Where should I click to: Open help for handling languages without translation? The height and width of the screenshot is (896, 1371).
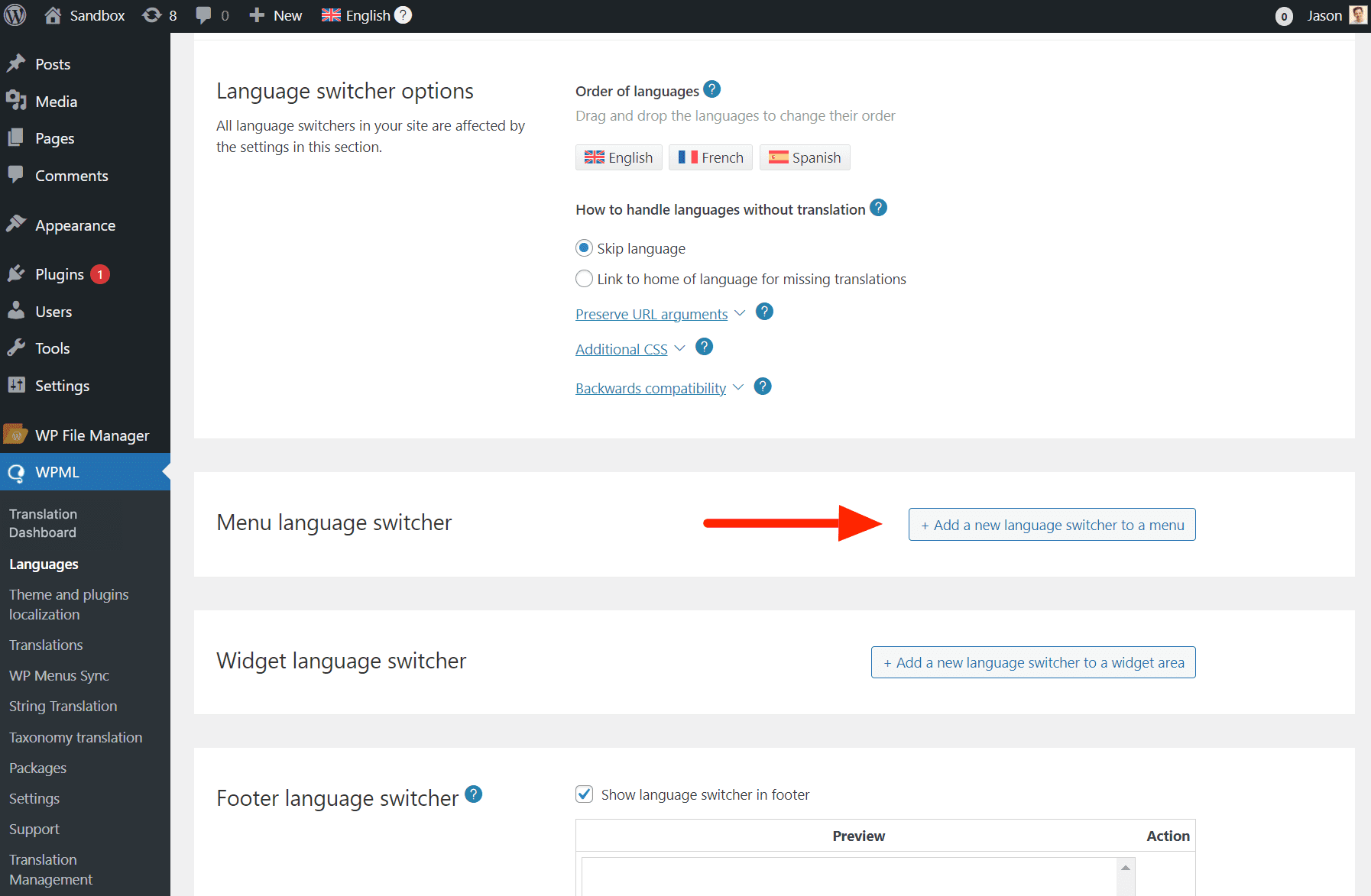pyautogui.click(x=879, y=208)
